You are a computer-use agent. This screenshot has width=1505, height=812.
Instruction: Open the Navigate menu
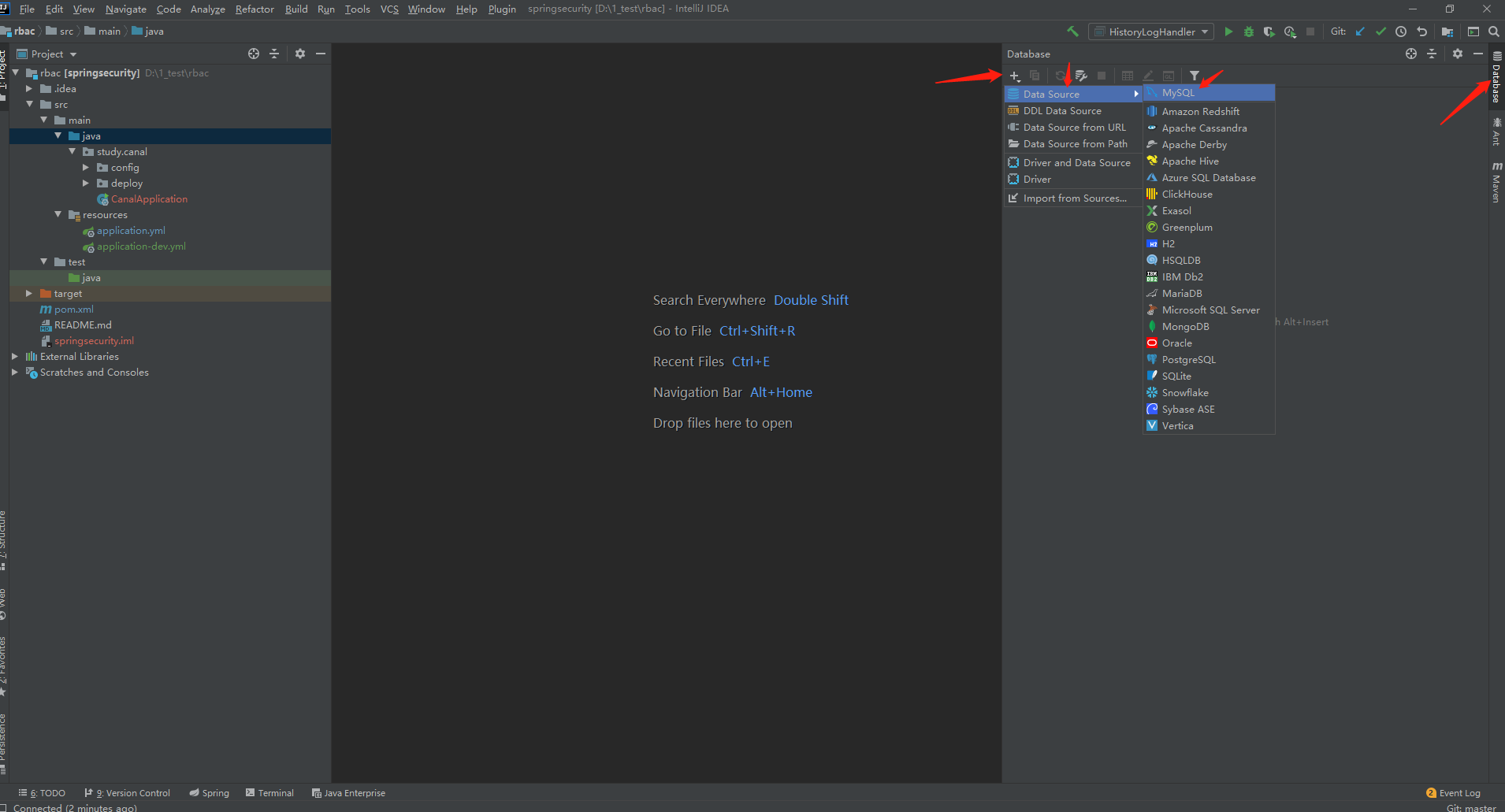(126, 9)
